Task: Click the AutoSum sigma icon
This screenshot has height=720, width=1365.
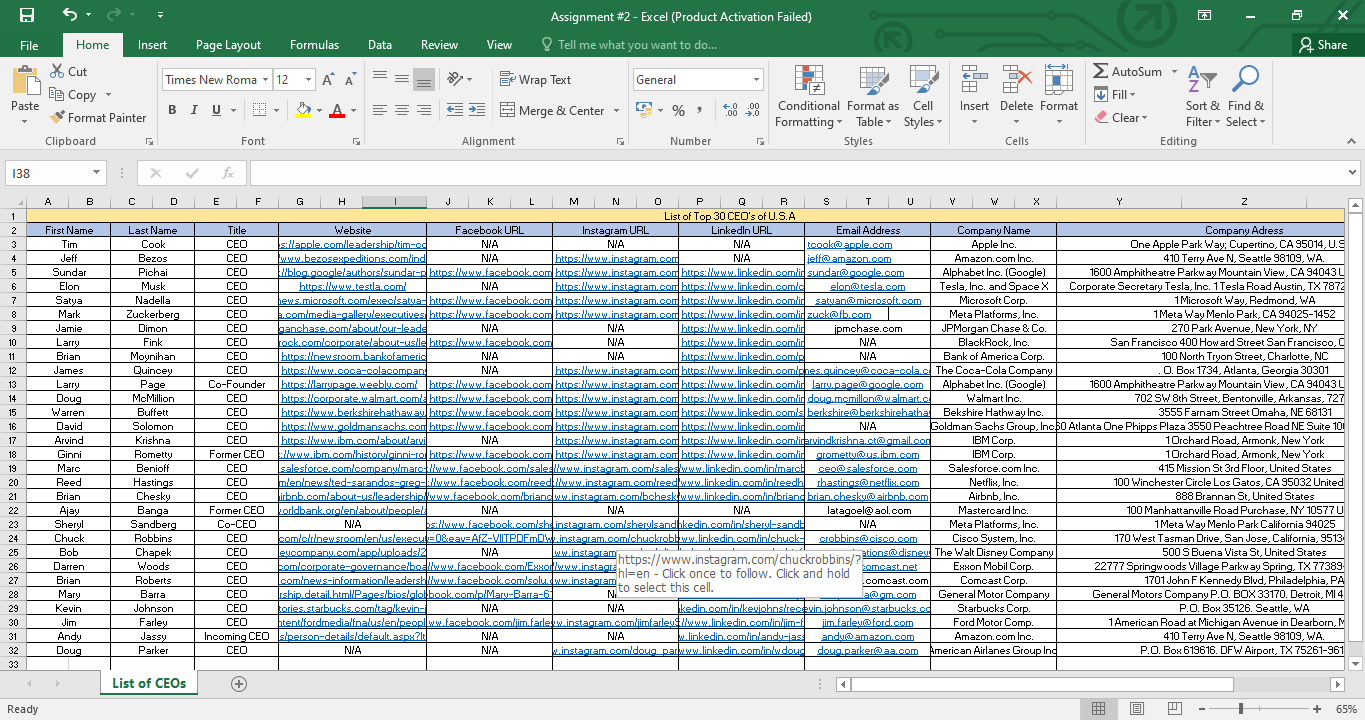Action: tap(1101, 72)
